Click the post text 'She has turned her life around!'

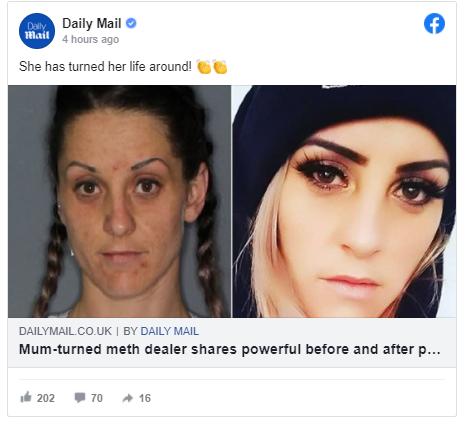tap(105, 66)
